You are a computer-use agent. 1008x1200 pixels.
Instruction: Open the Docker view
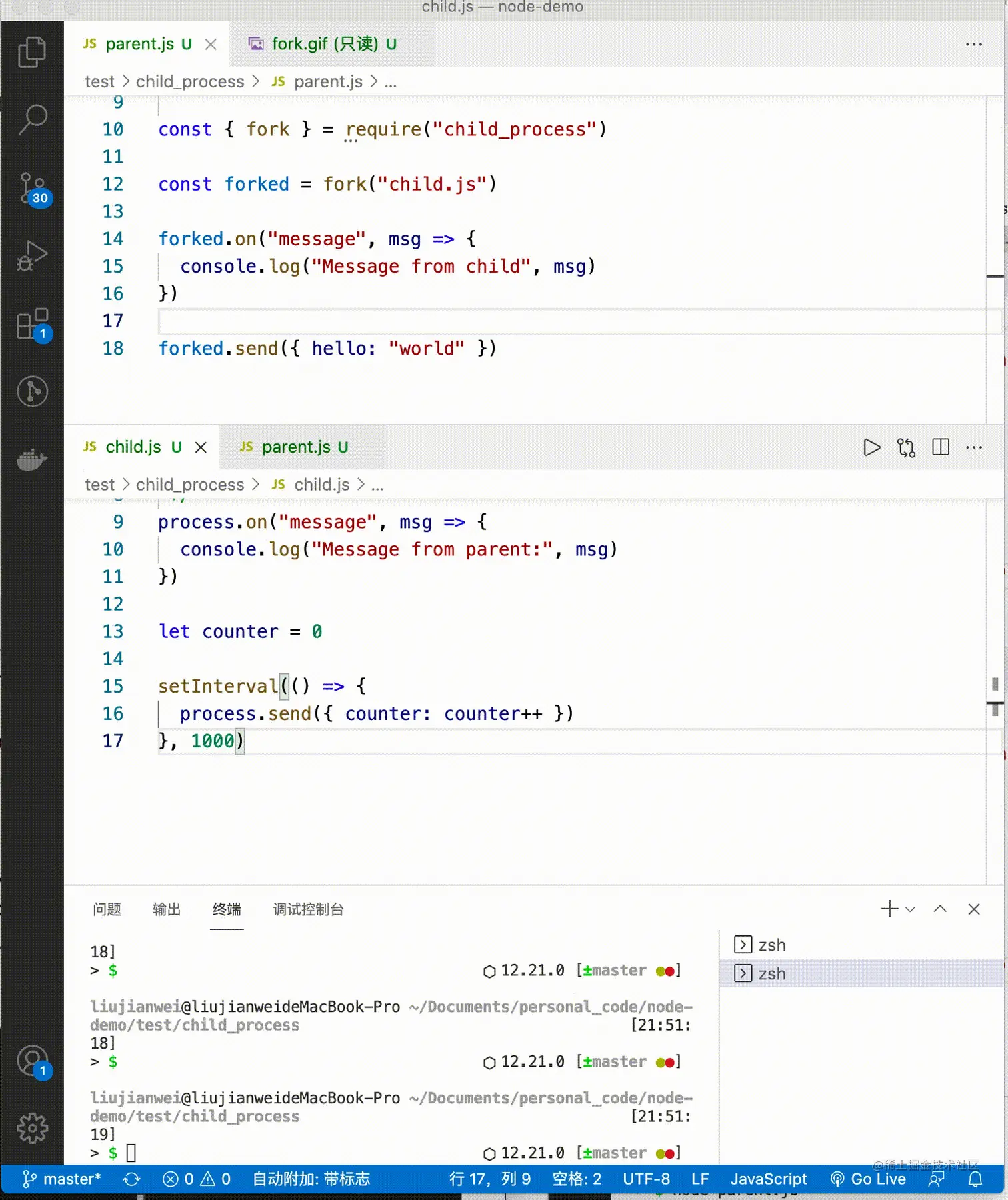click(x=32, y=459)
